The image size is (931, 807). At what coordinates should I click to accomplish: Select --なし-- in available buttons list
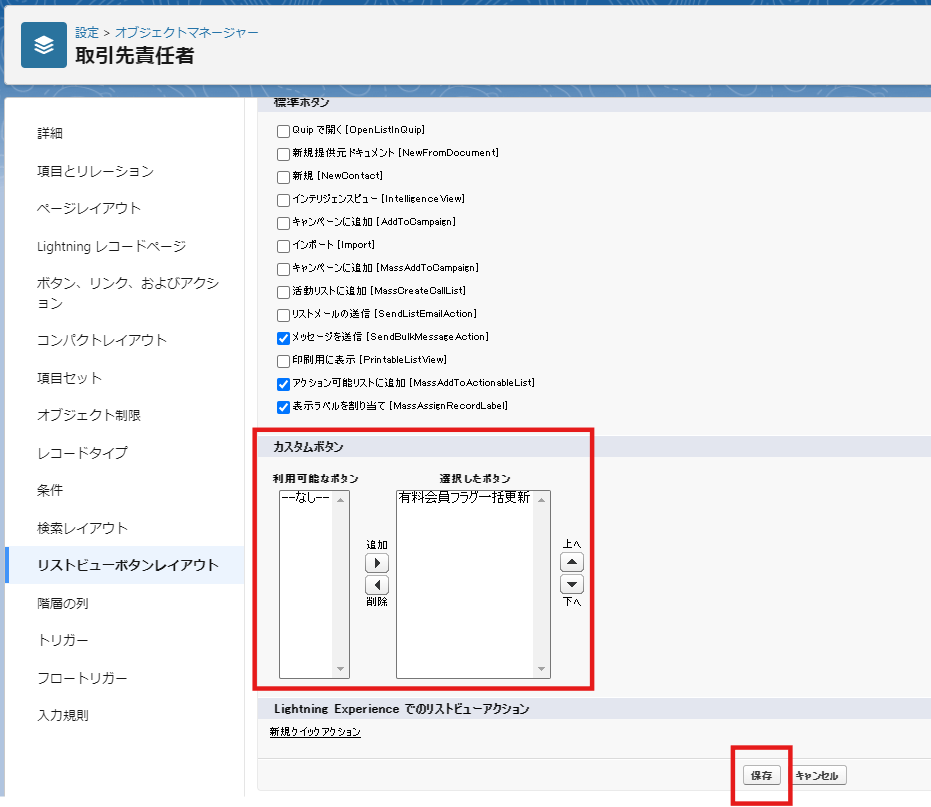(305, 497)
